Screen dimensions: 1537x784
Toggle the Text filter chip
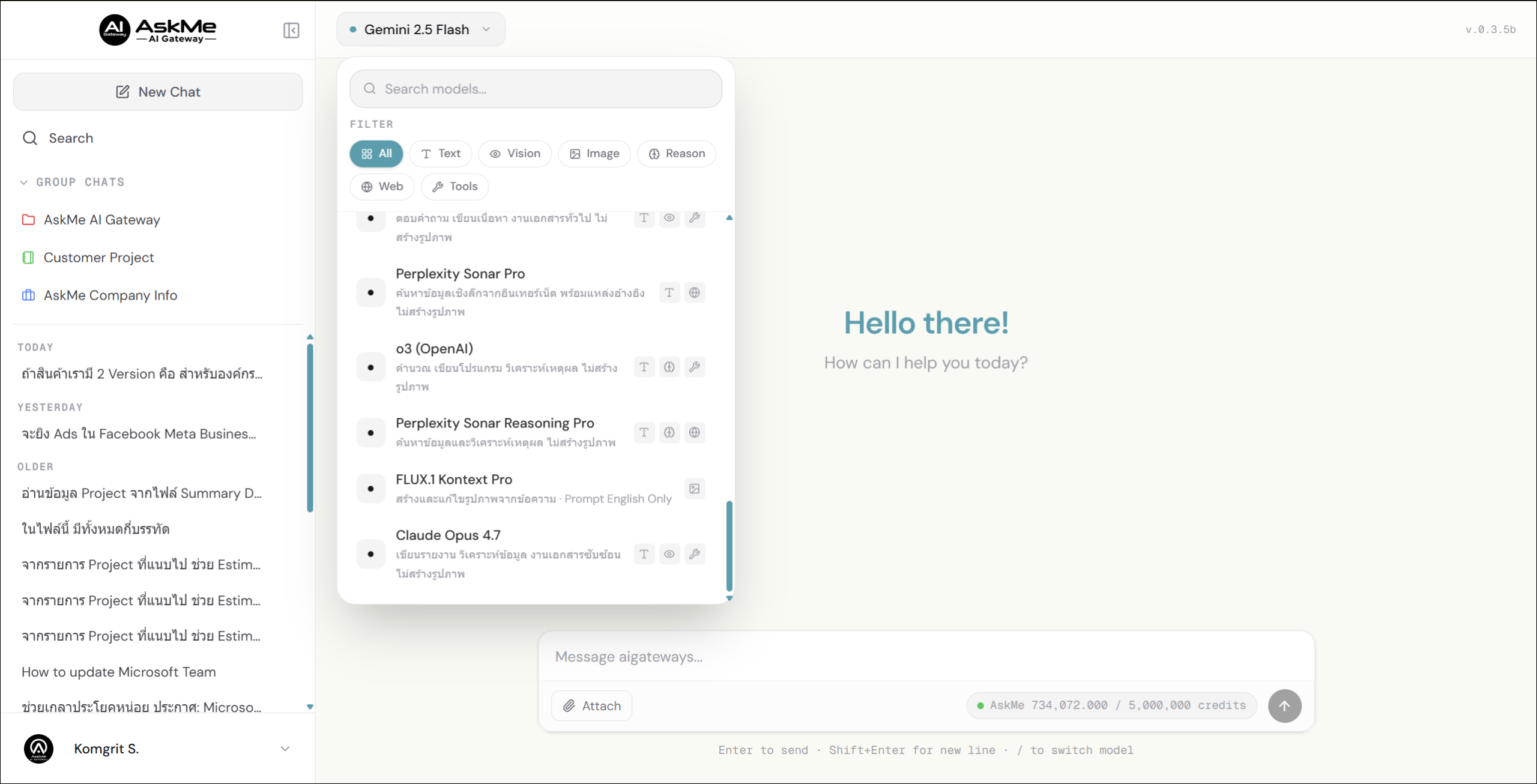[441, 154]
